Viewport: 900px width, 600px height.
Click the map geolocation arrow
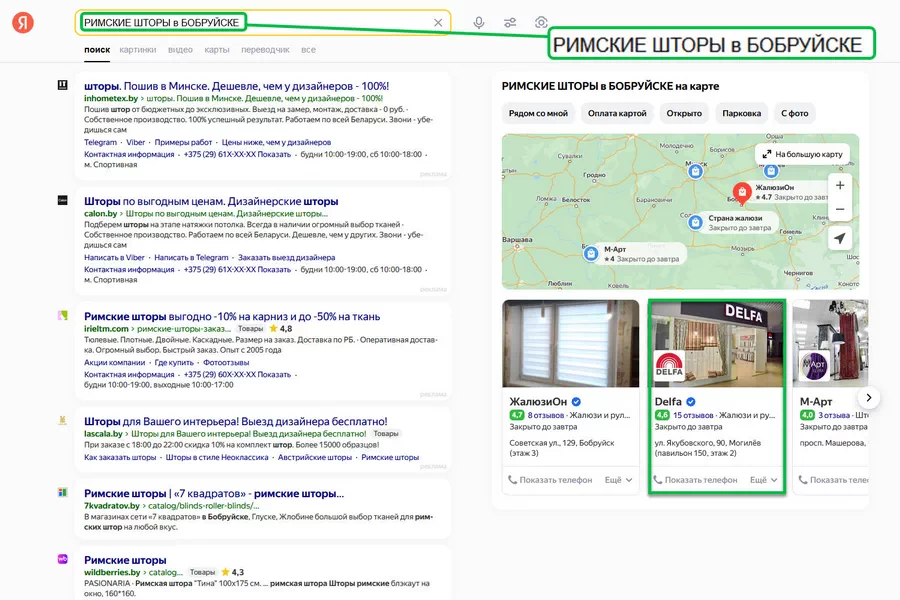coord(840,238)
